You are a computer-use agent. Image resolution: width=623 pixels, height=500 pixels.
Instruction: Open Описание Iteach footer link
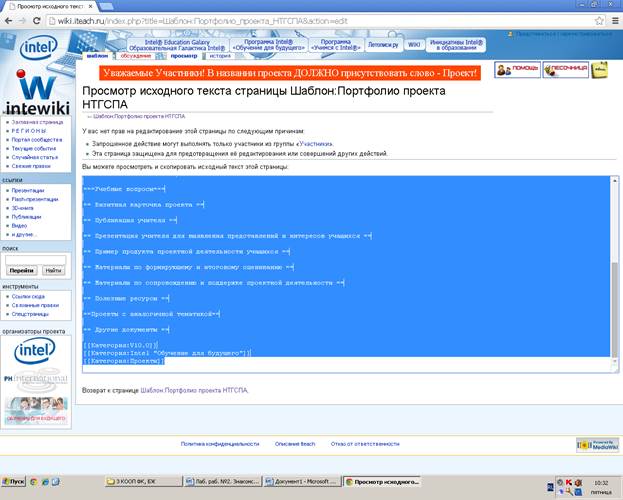pos(295,444)
